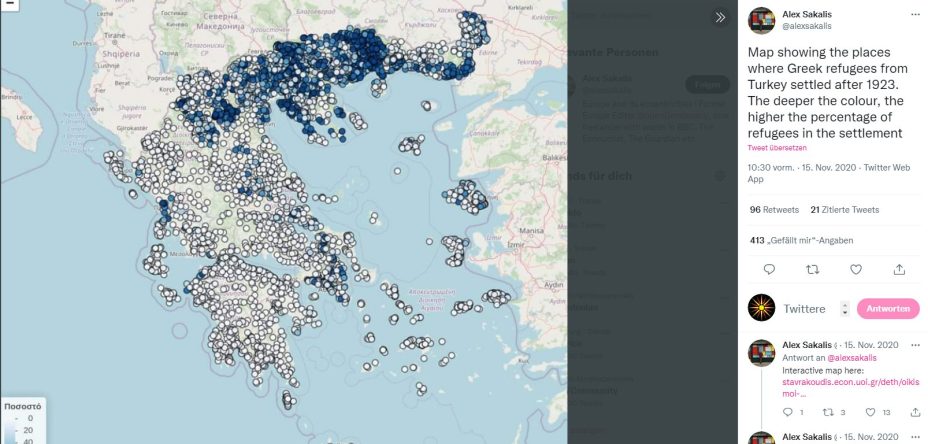Click Alex Sakalis's avatar in tweet header
928x444 pixels.
click(x=762, y=20)
